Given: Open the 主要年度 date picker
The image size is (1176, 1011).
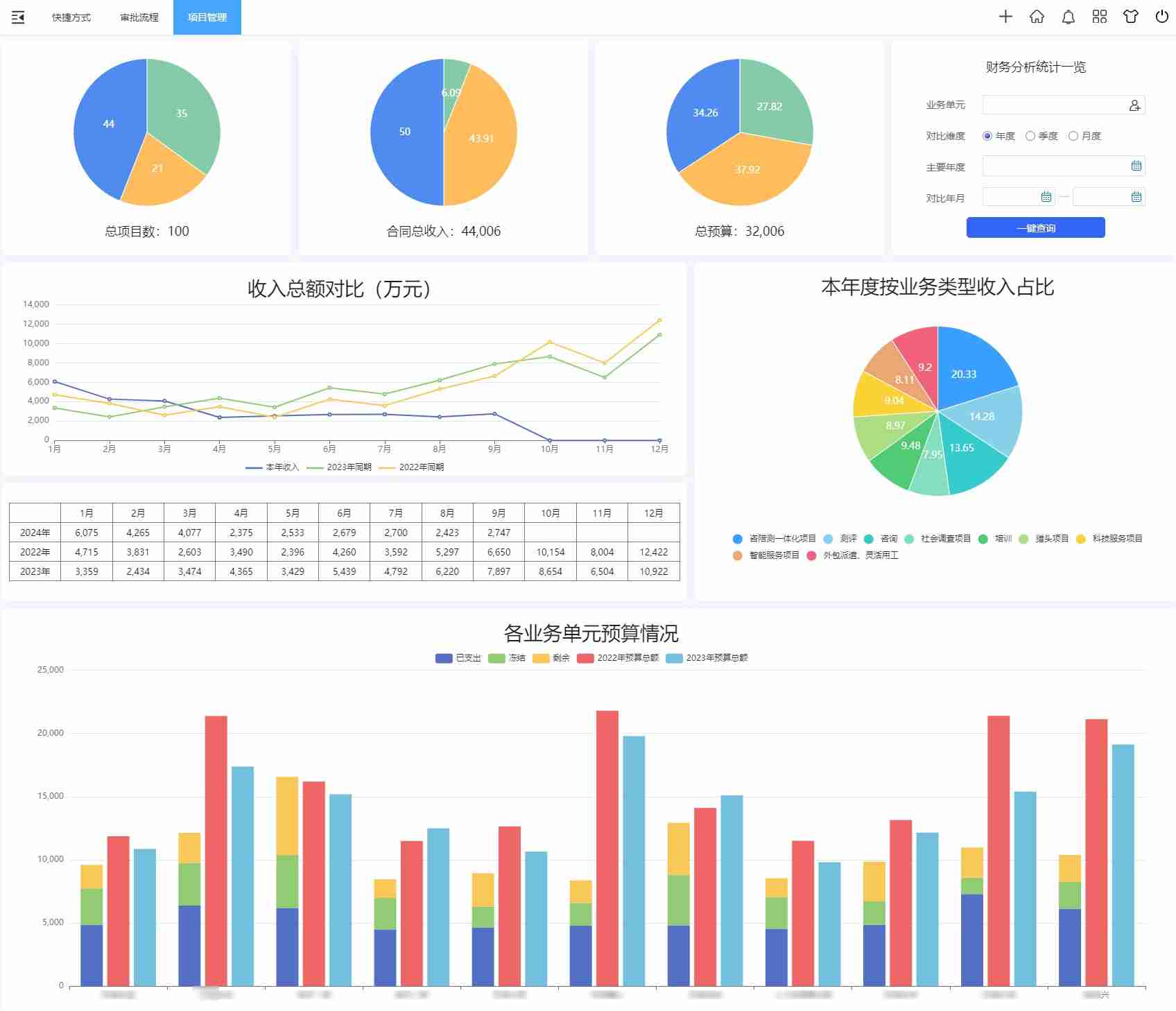Looking at the screenshot, I should pos(1136,166).
